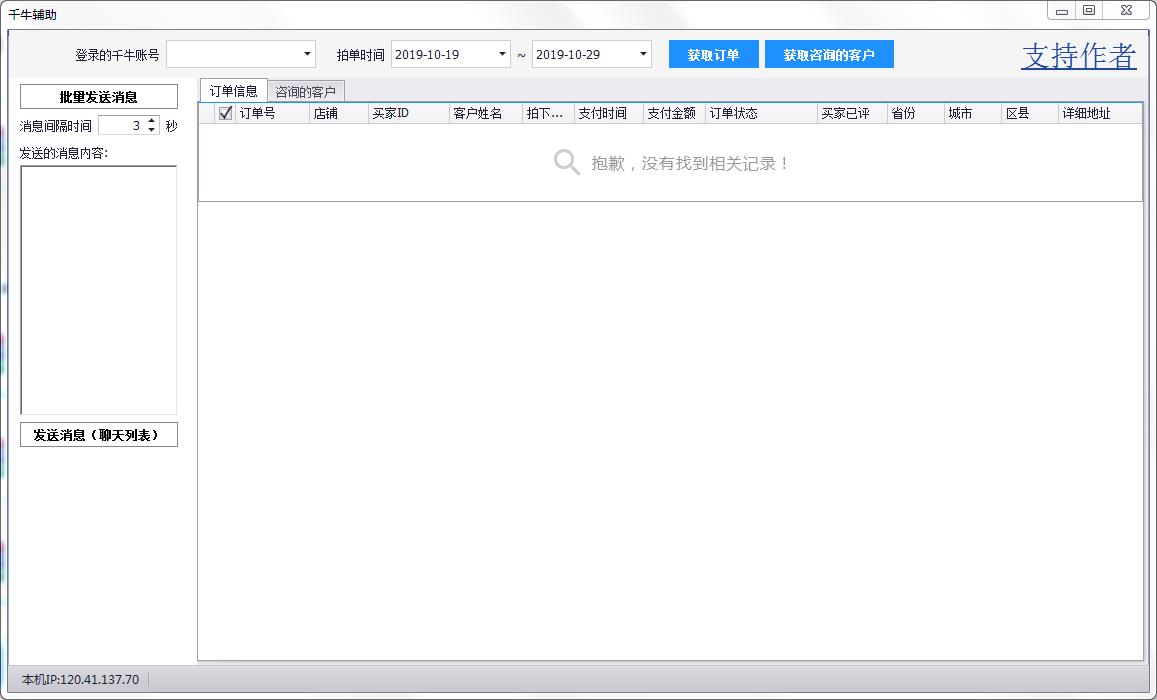Switch to the 咨询的客户 tab
Screen dimensions: 1157x700
[305, 92]
